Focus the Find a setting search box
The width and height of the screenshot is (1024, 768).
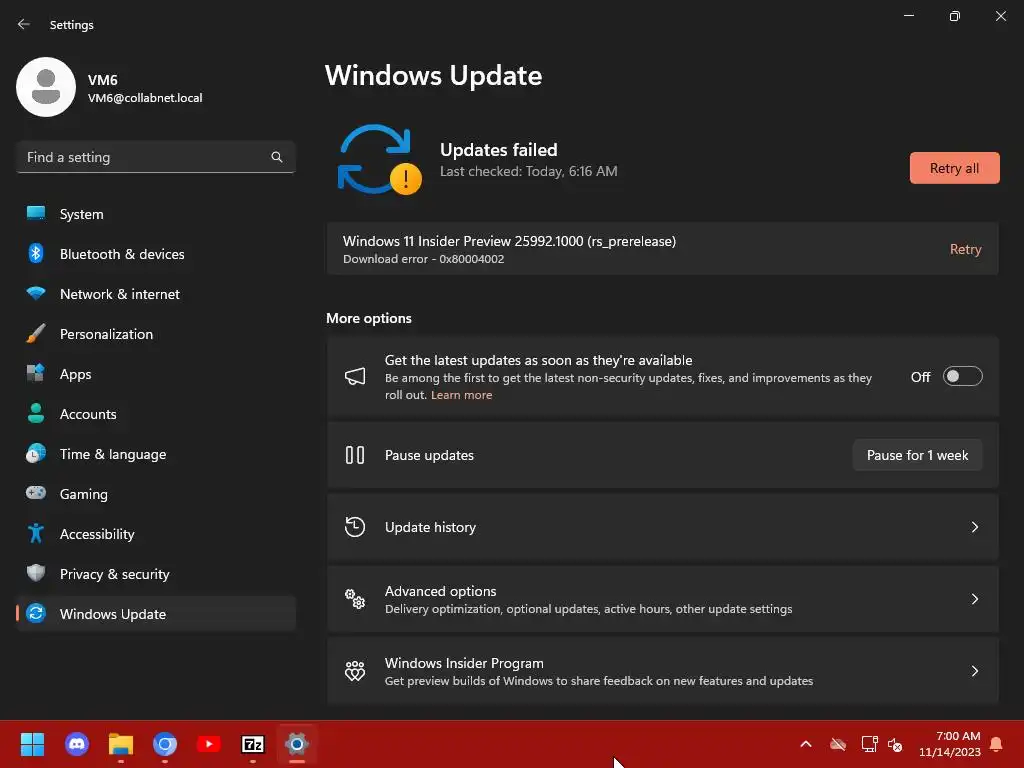pos(155,157)
